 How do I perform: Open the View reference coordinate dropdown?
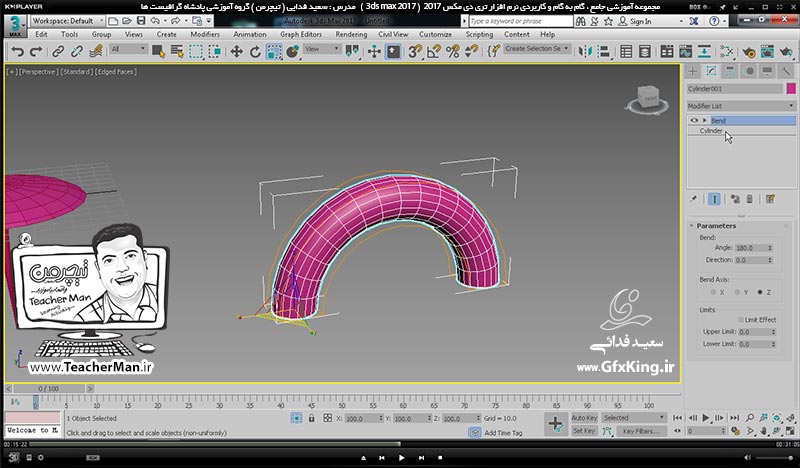pos(322,49)
